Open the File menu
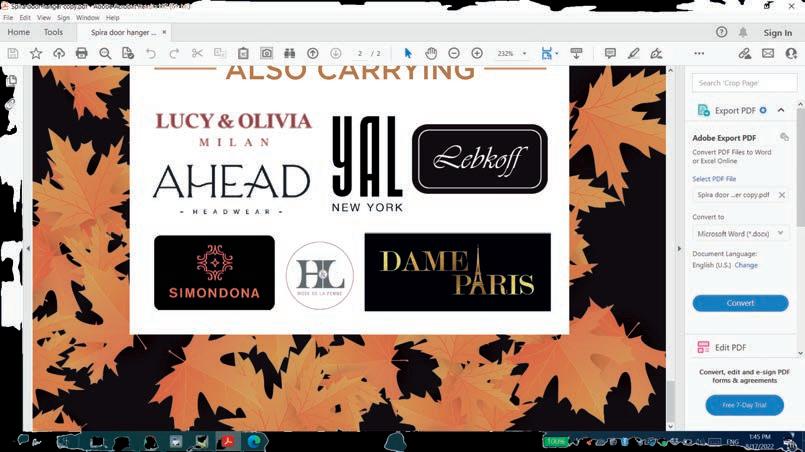The image size is (805, 452). (8, 17)
